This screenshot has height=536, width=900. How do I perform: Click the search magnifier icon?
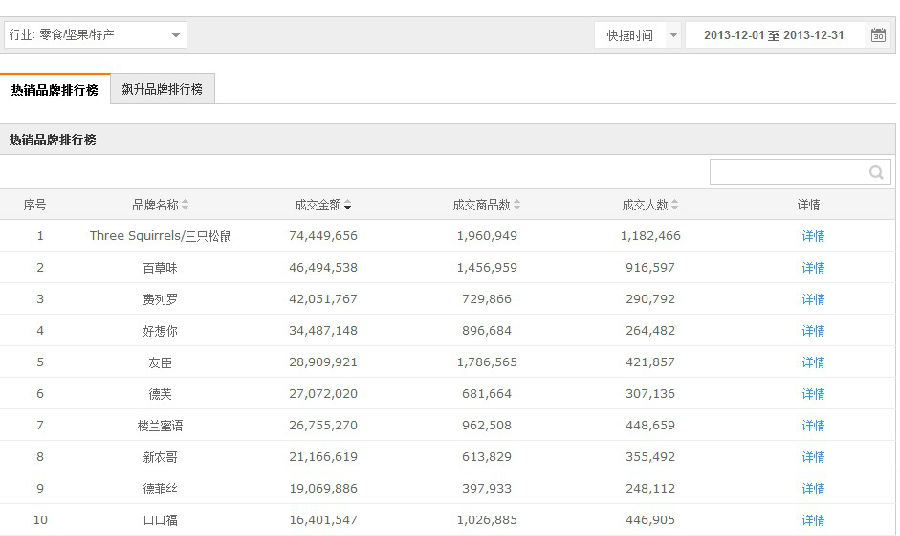click(876, 172)
